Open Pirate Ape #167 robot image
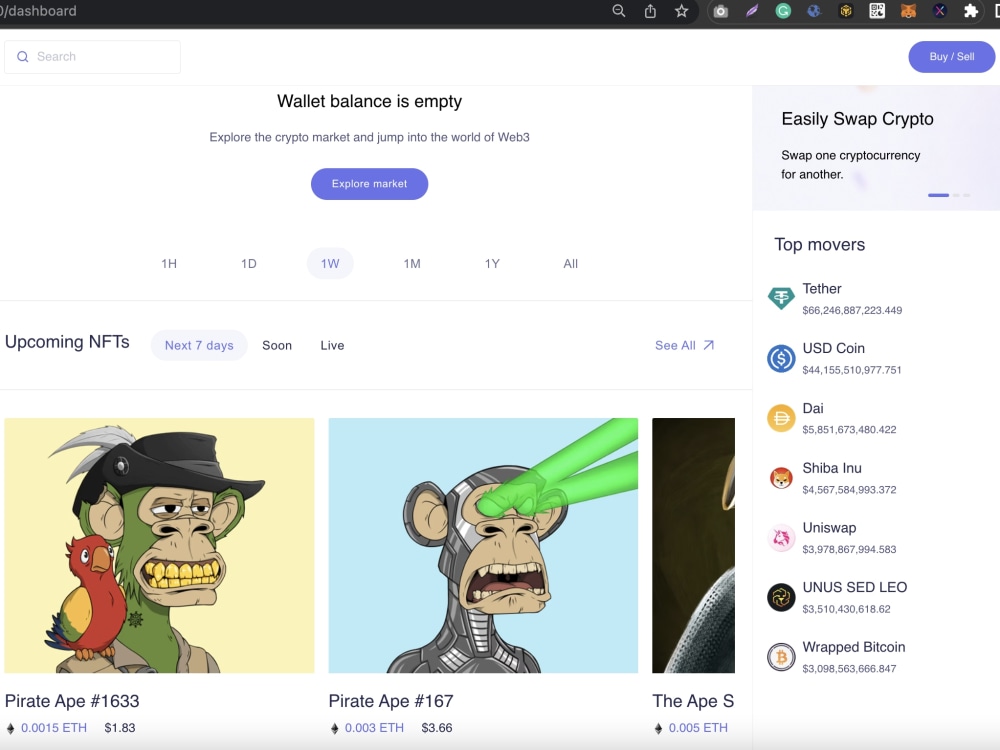The width and height of the screenshot is (1000, 750). click(483, 545)
